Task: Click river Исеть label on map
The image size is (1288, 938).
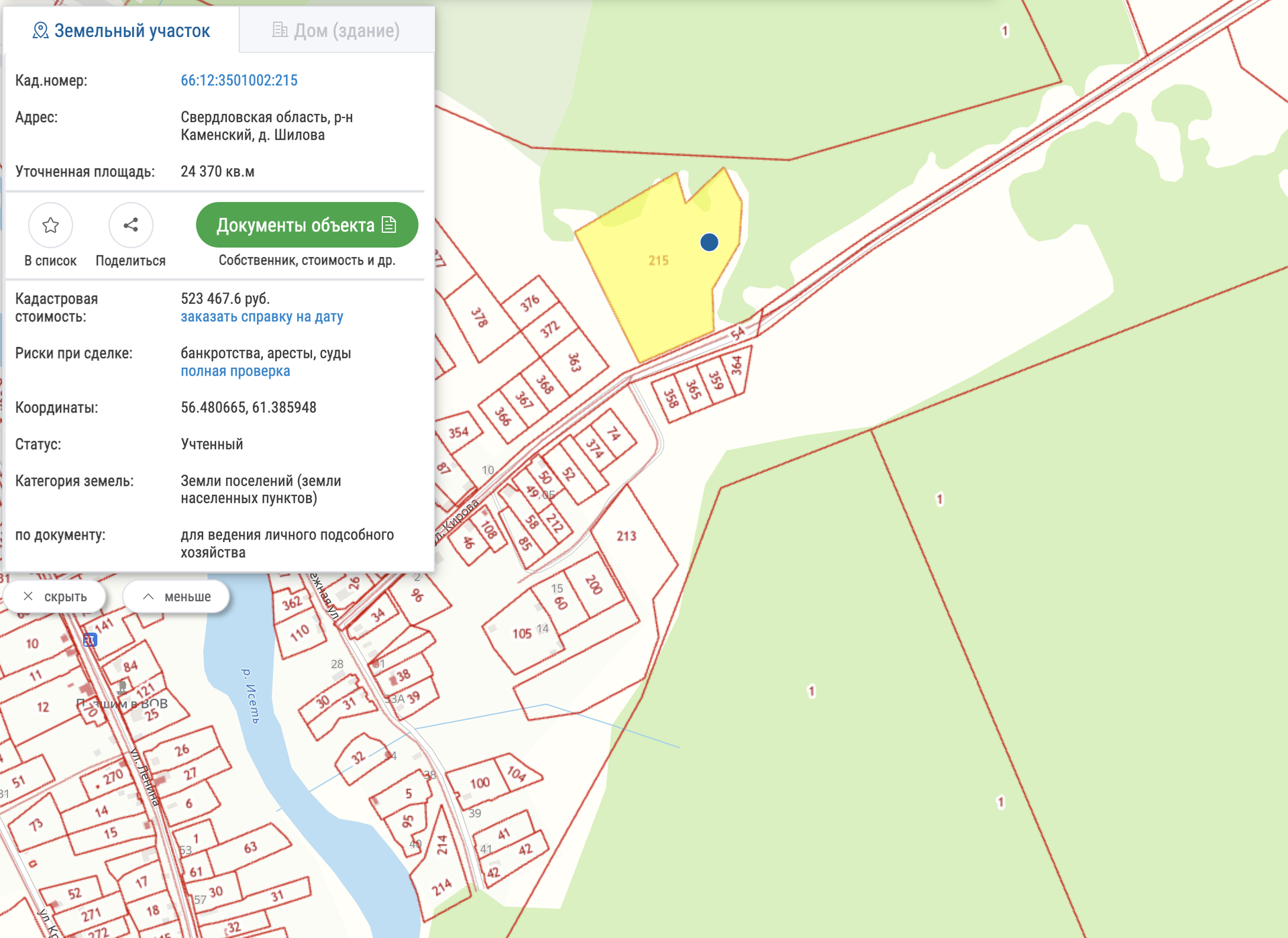Action: [250, 696]
